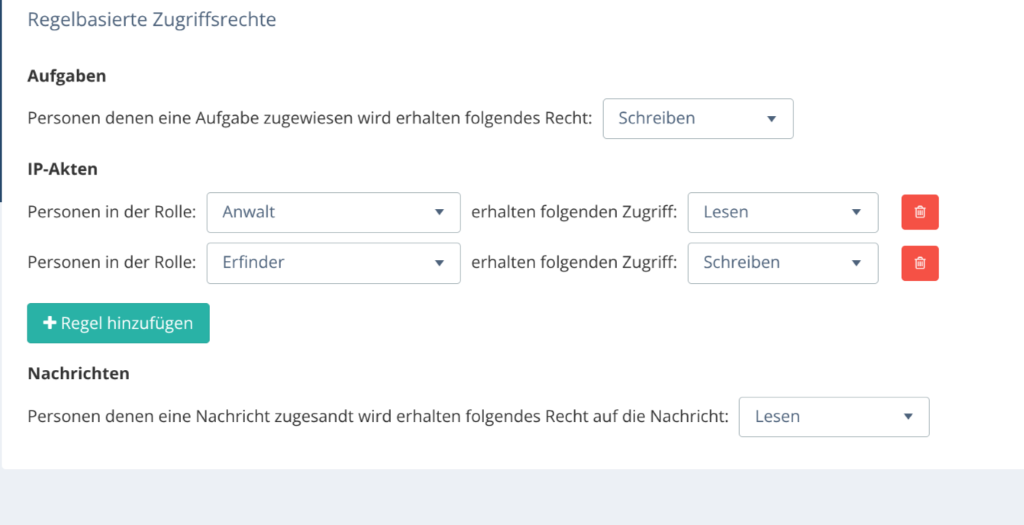Click the IP-Akten section title
Viewport: 1024px width, 525px height.
63,169
